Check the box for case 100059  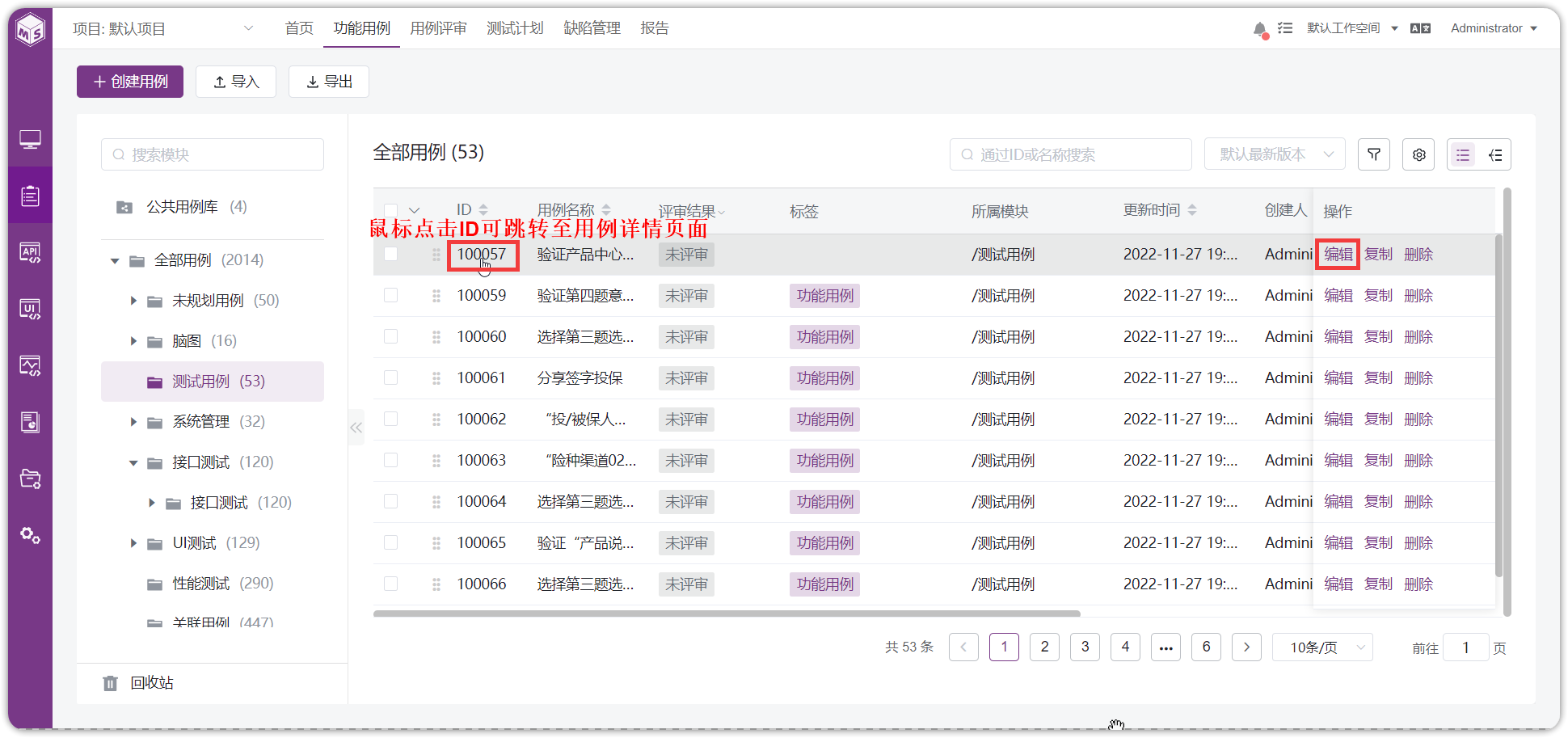[x=390, y=295]
